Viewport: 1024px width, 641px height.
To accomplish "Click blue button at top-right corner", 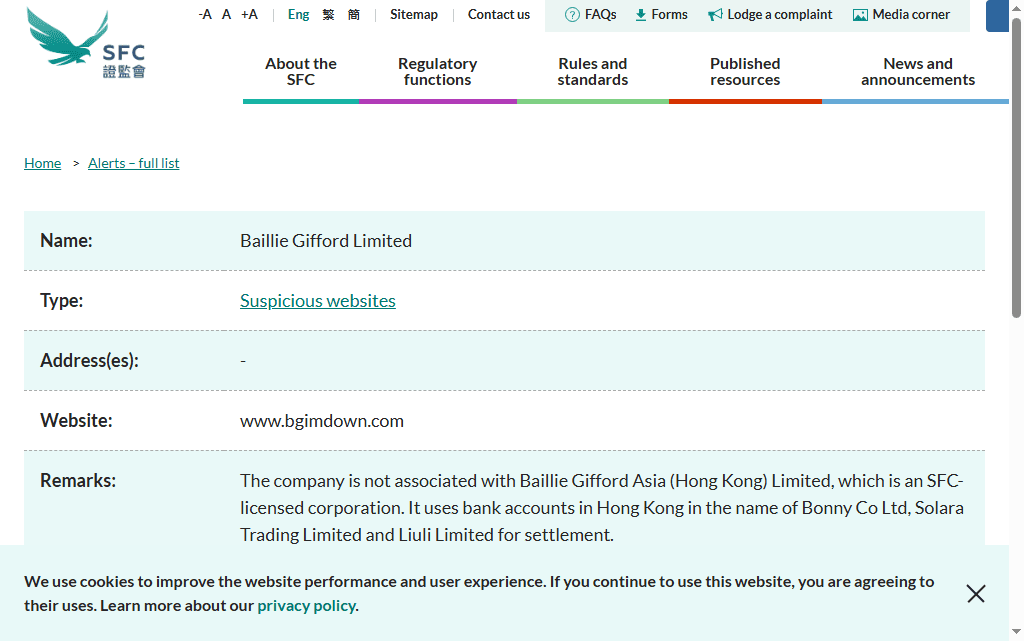I will point(997,16).
